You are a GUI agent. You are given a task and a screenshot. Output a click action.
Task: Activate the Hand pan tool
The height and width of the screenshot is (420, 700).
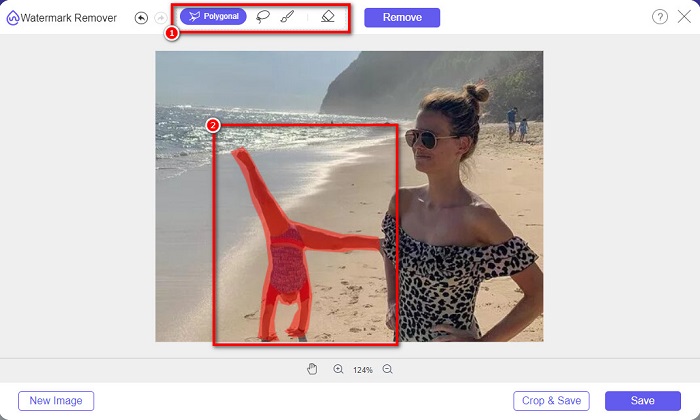[x=312, y=369]
